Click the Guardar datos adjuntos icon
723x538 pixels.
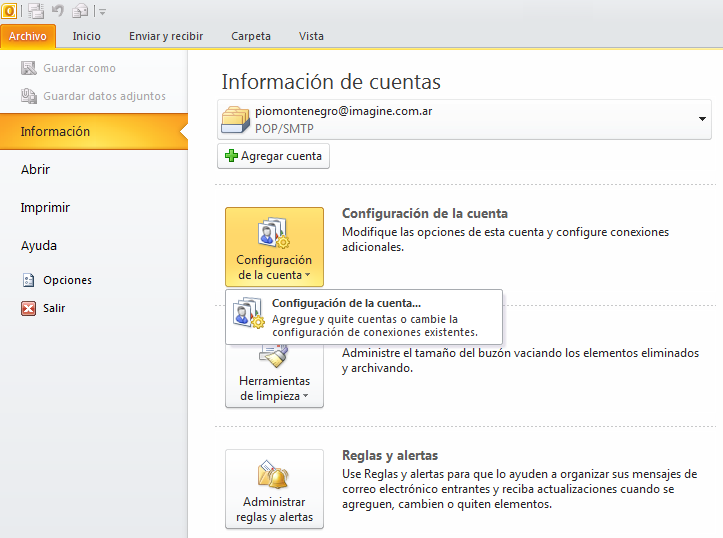point(29,96)
